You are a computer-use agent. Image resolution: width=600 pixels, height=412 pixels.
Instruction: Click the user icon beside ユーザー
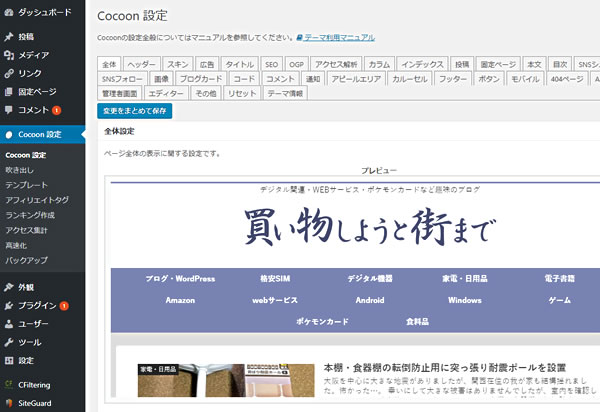[x=9, y=324]
